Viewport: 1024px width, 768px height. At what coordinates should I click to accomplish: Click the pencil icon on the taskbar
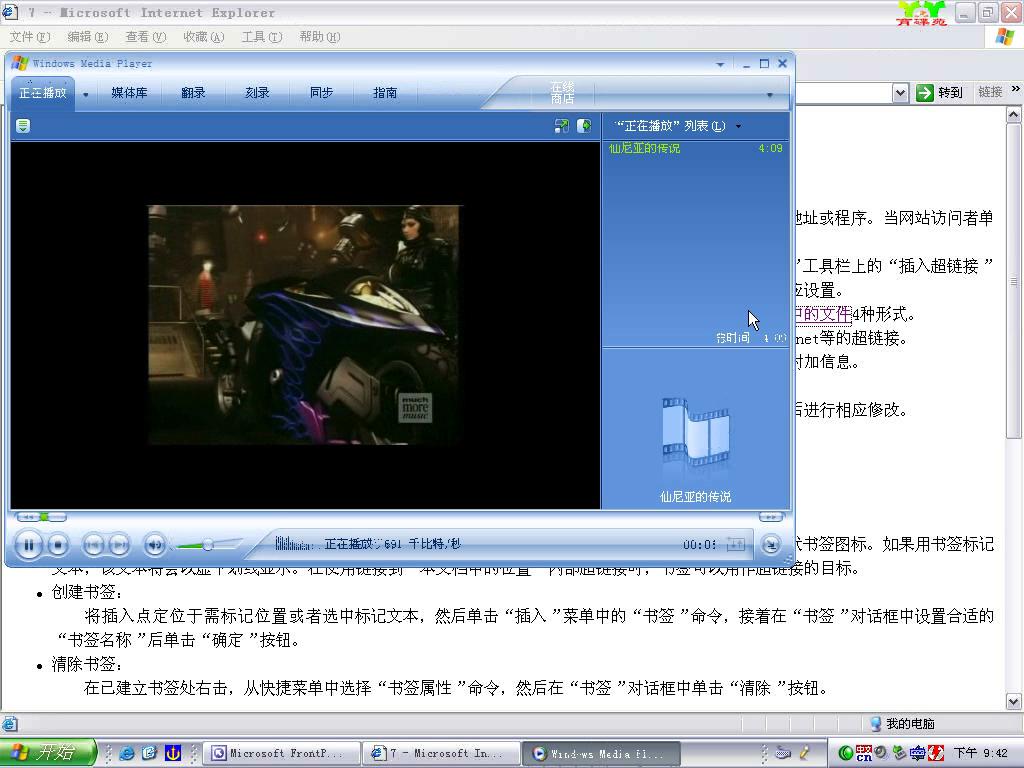click(x=805, y=753)
